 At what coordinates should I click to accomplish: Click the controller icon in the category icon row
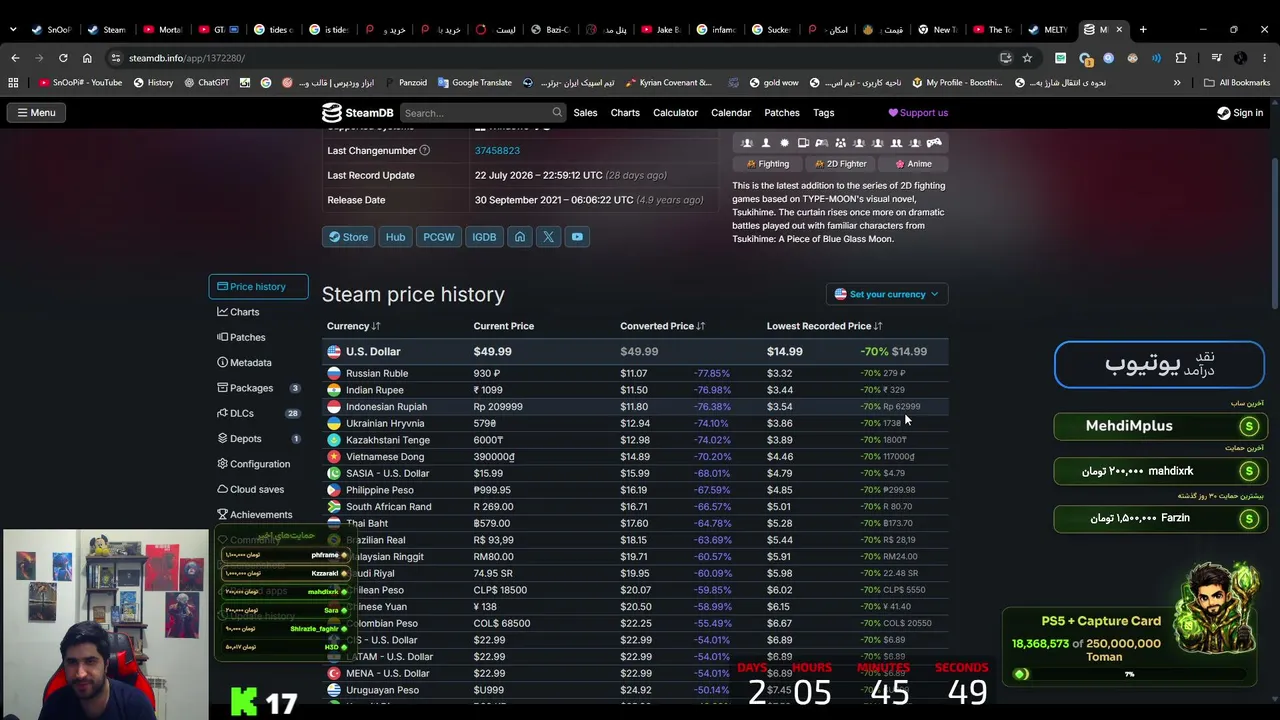pos(934,143)
